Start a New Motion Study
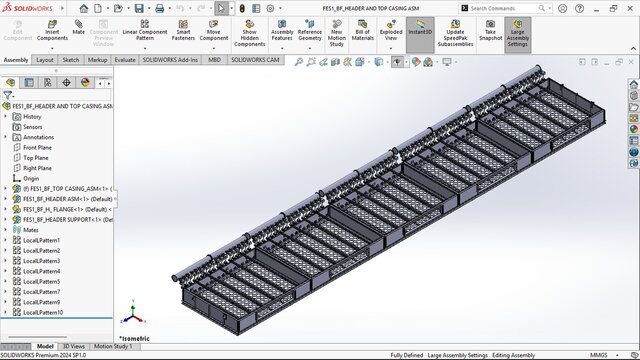Image resolution: width=640 pixels, height=360 pixels. pos(337,33)
